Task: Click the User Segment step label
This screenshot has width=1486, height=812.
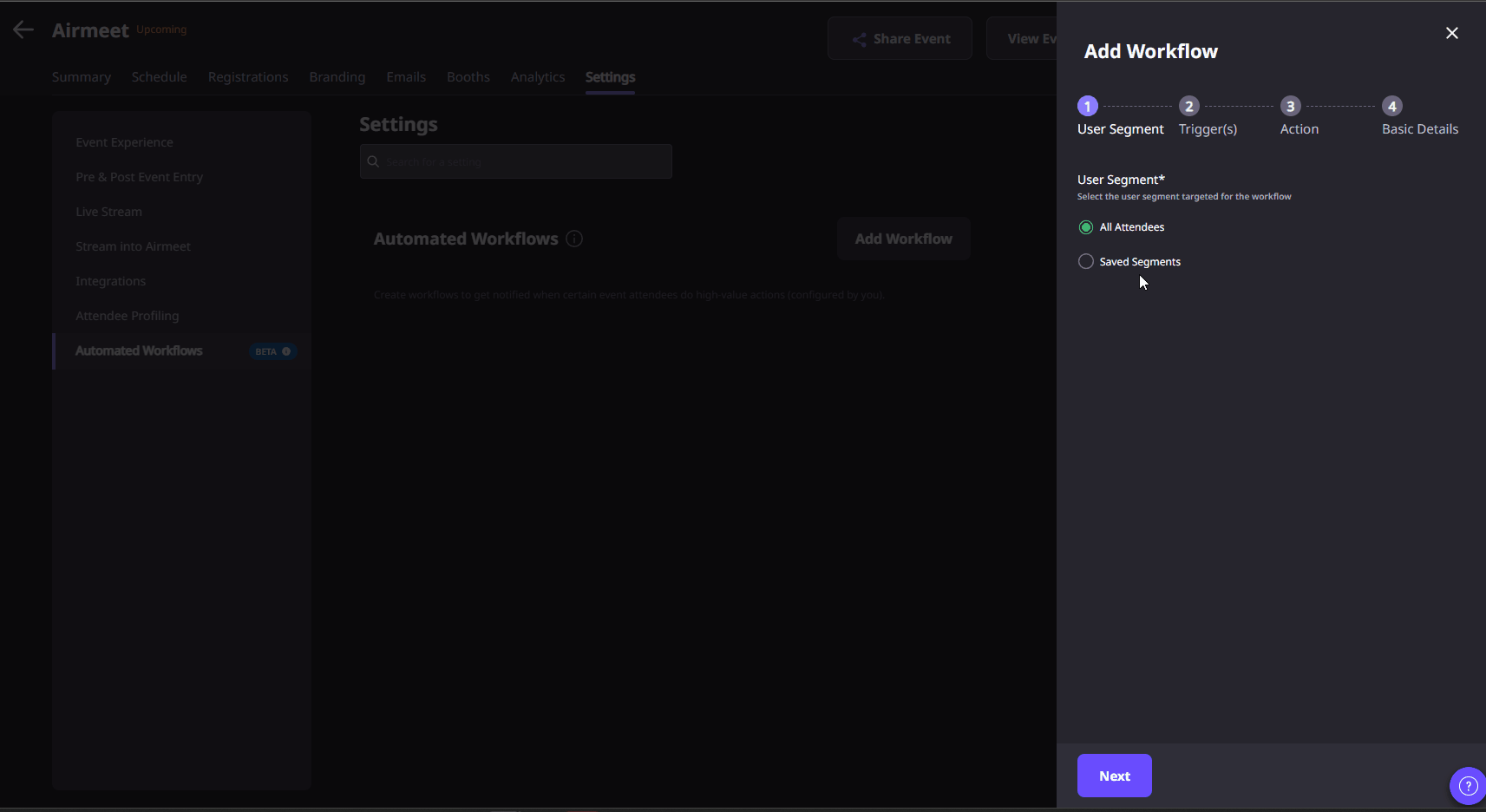Action: pyautogui.click(x=1120, y=129)
